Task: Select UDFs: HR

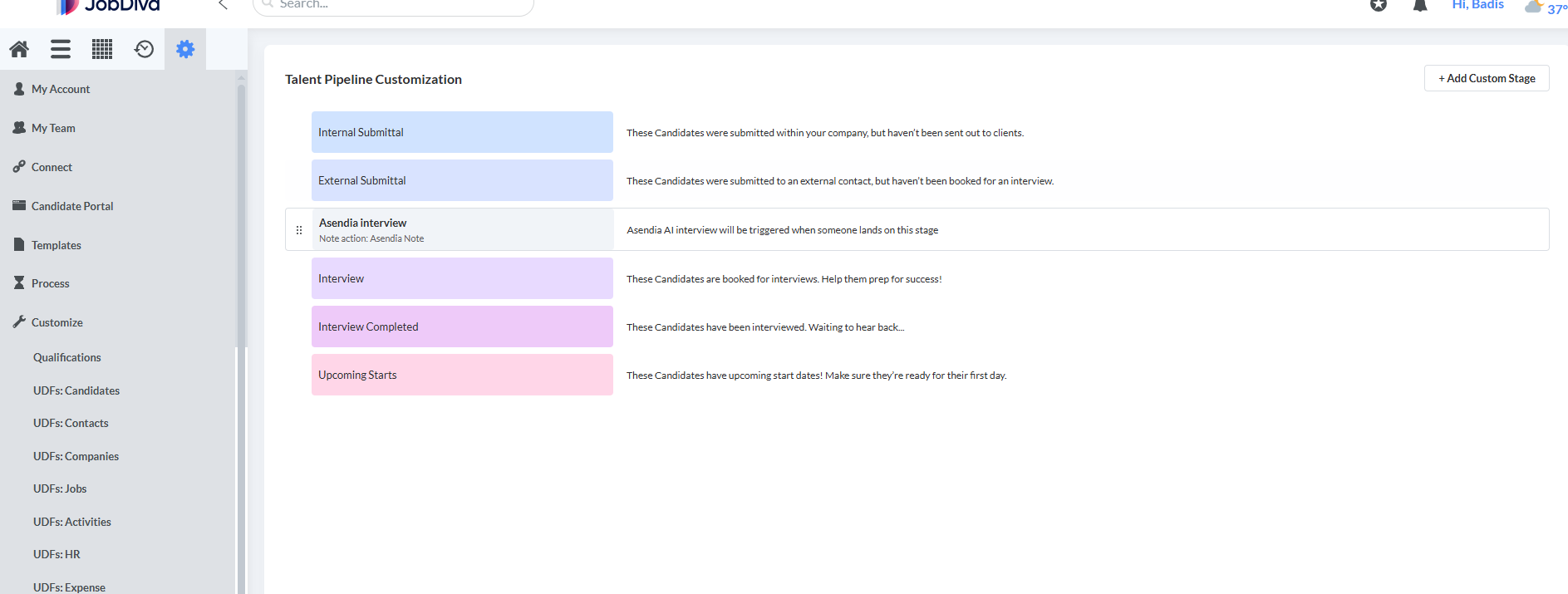Action: coord(57,554)
